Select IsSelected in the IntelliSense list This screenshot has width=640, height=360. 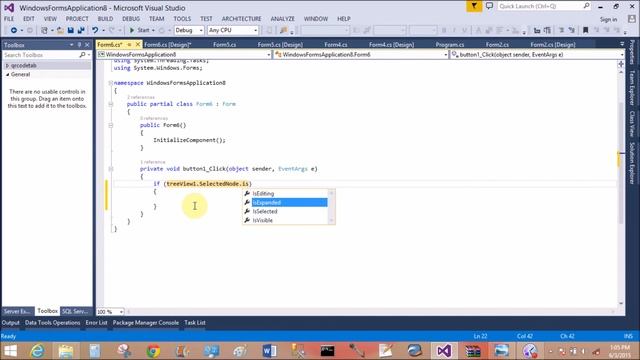289,211
